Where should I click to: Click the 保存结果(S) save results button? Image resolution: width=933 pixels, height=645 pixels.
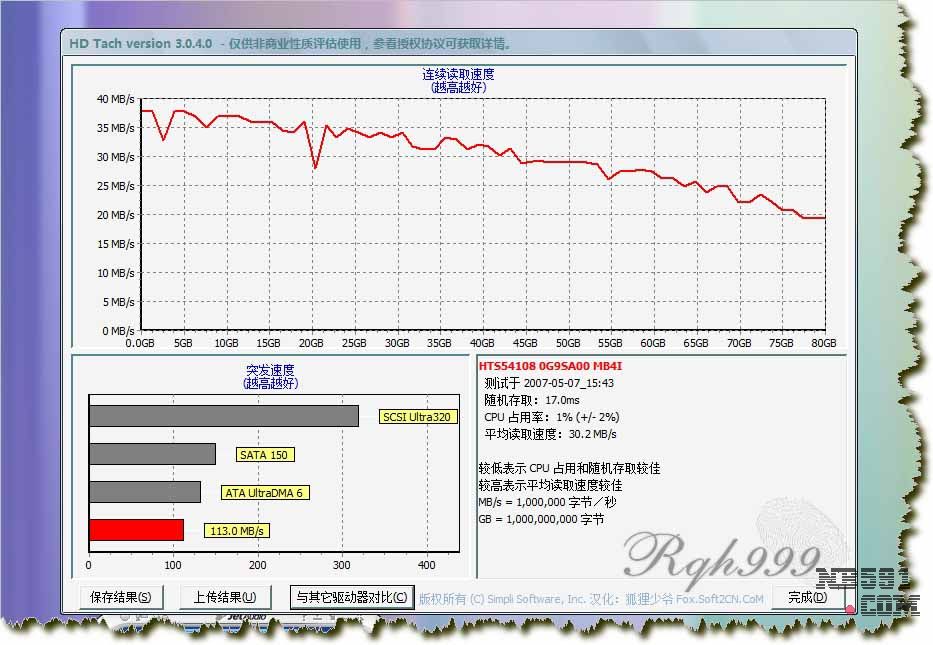click(x=120, y=598)
